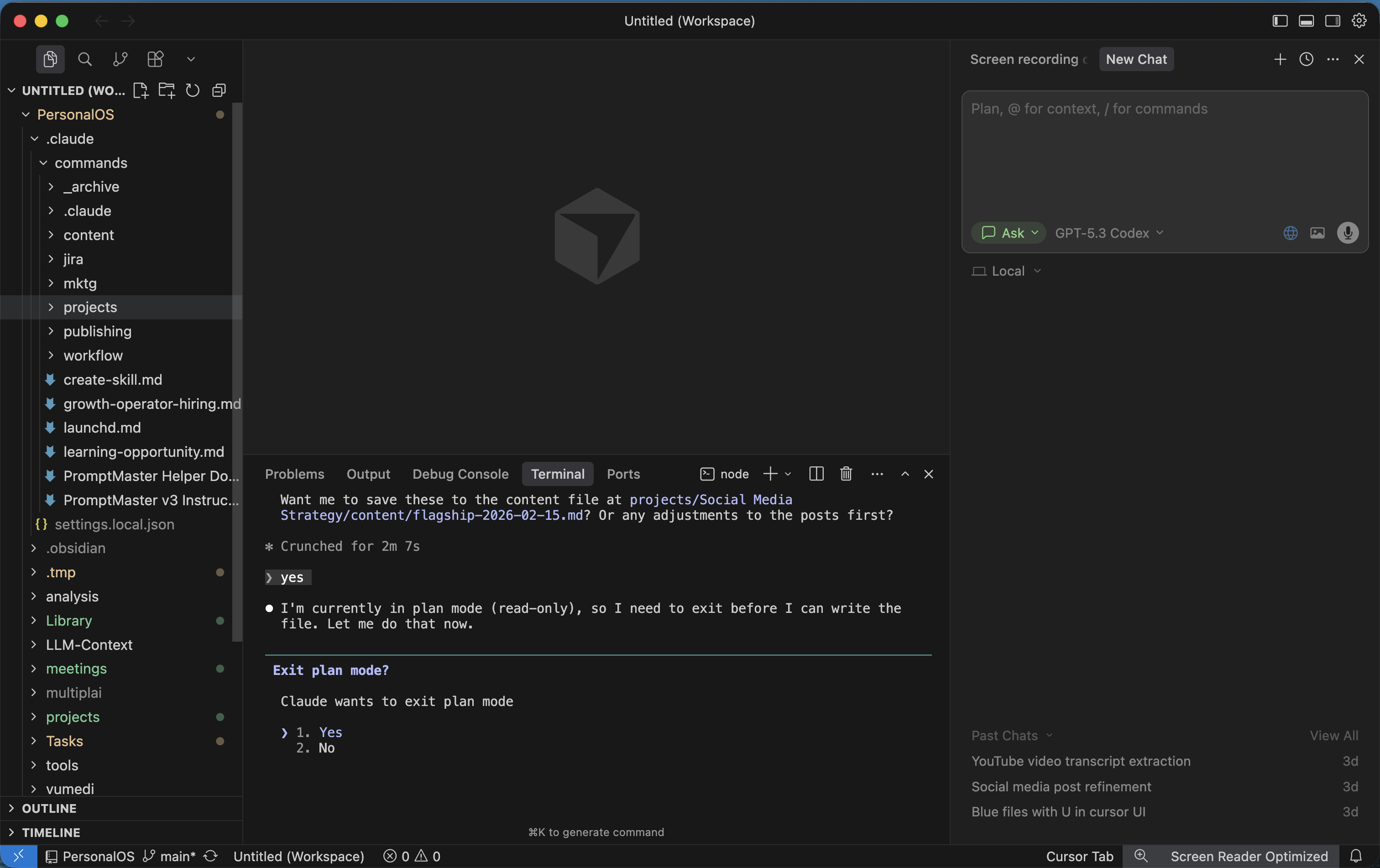This screenshot has height=868, width=1380.
Task: Switch to the Problems tab
Action: (x=294, y=474)
